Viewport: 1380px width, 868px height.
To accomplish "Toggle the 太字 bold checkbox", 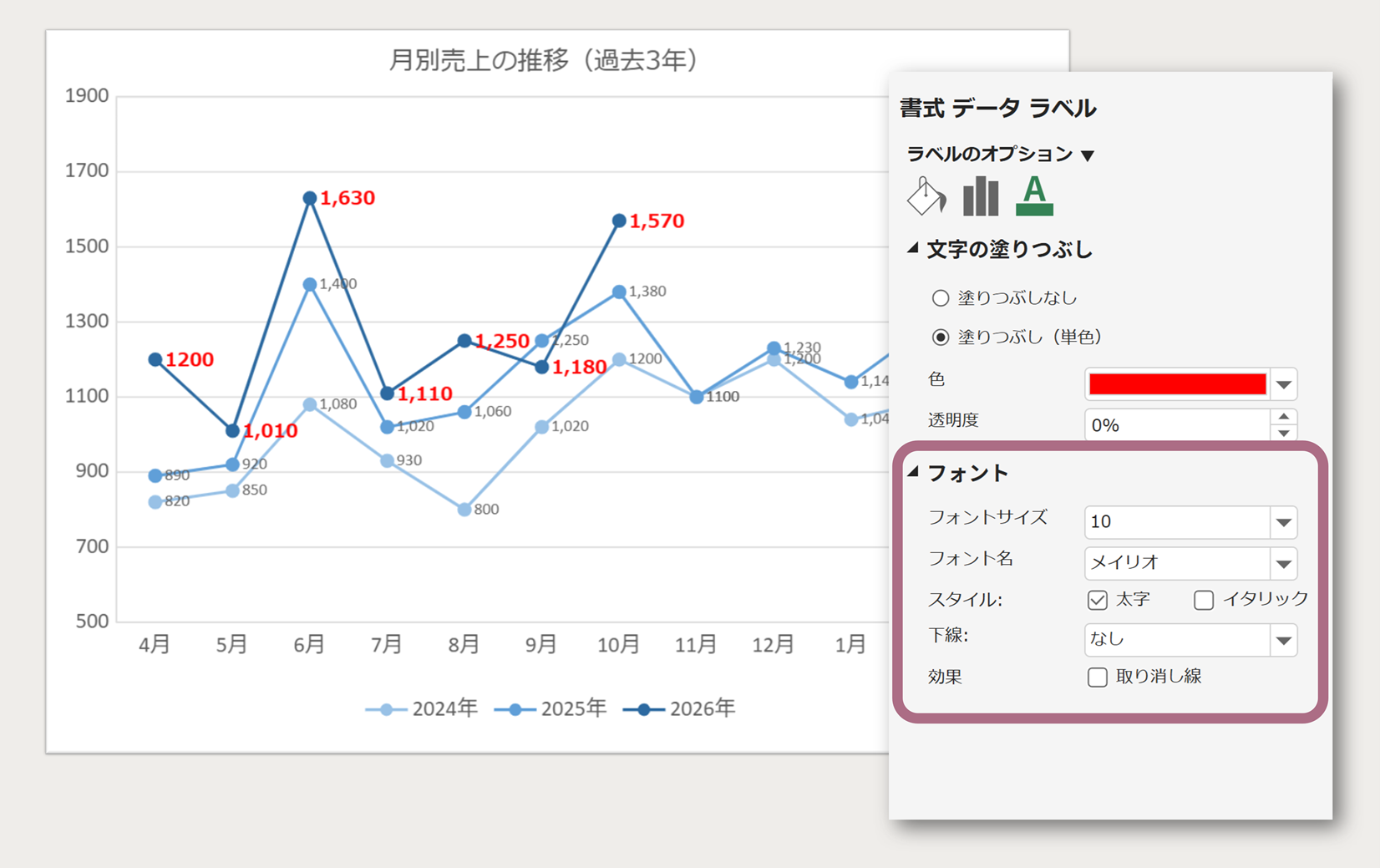I will pyautogui.click(x=1098, y=600).
